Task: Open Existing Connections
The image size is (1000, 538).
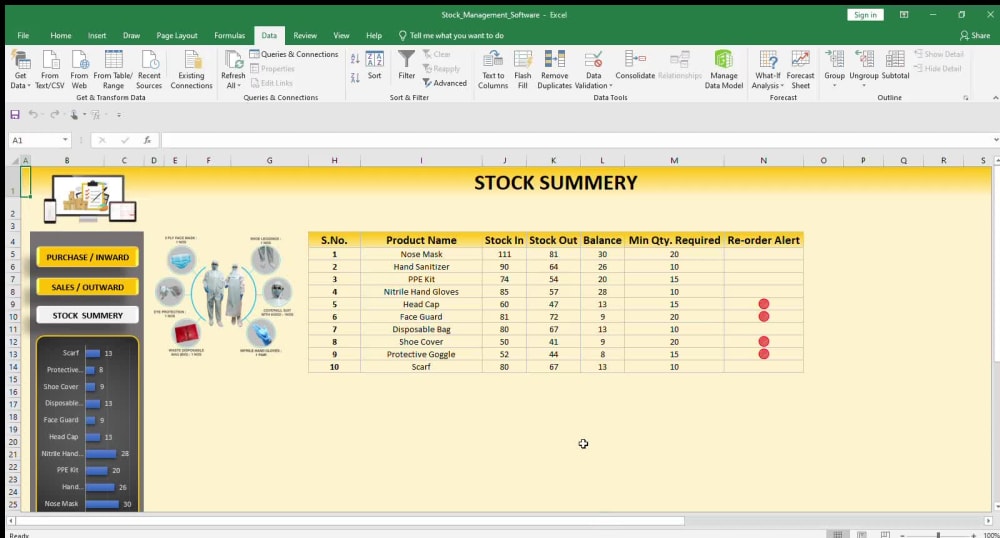Action: pos(191,69)
